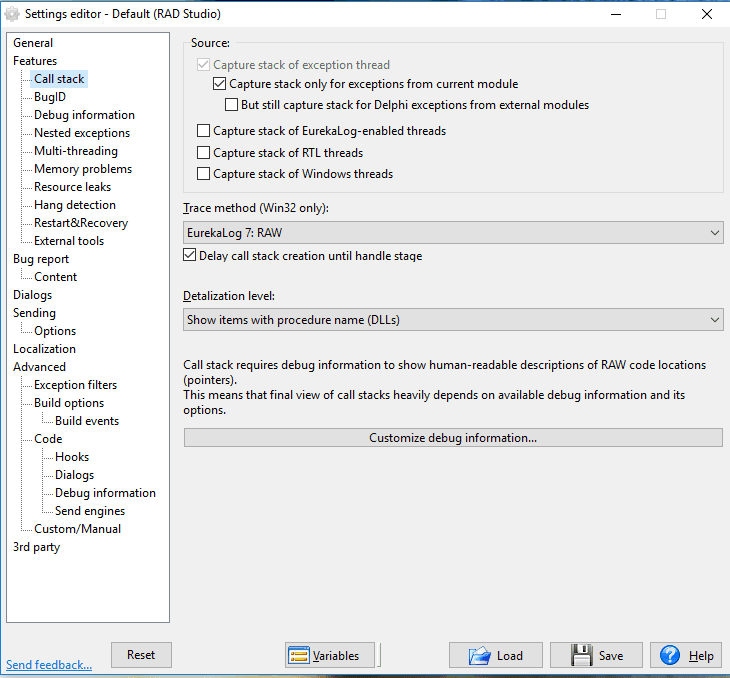Open the Send feedback link

[49, 665]
